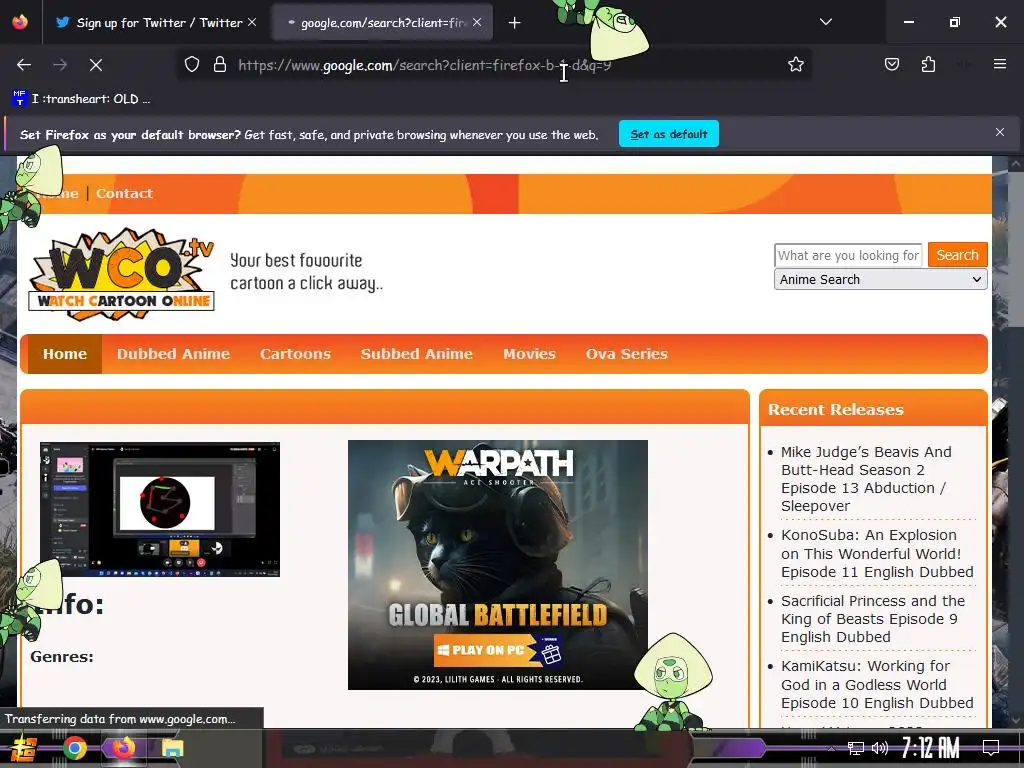Click the Firefox logo in the tab bar
This screenshot has width=1024, height=768.
click(20, 22)
